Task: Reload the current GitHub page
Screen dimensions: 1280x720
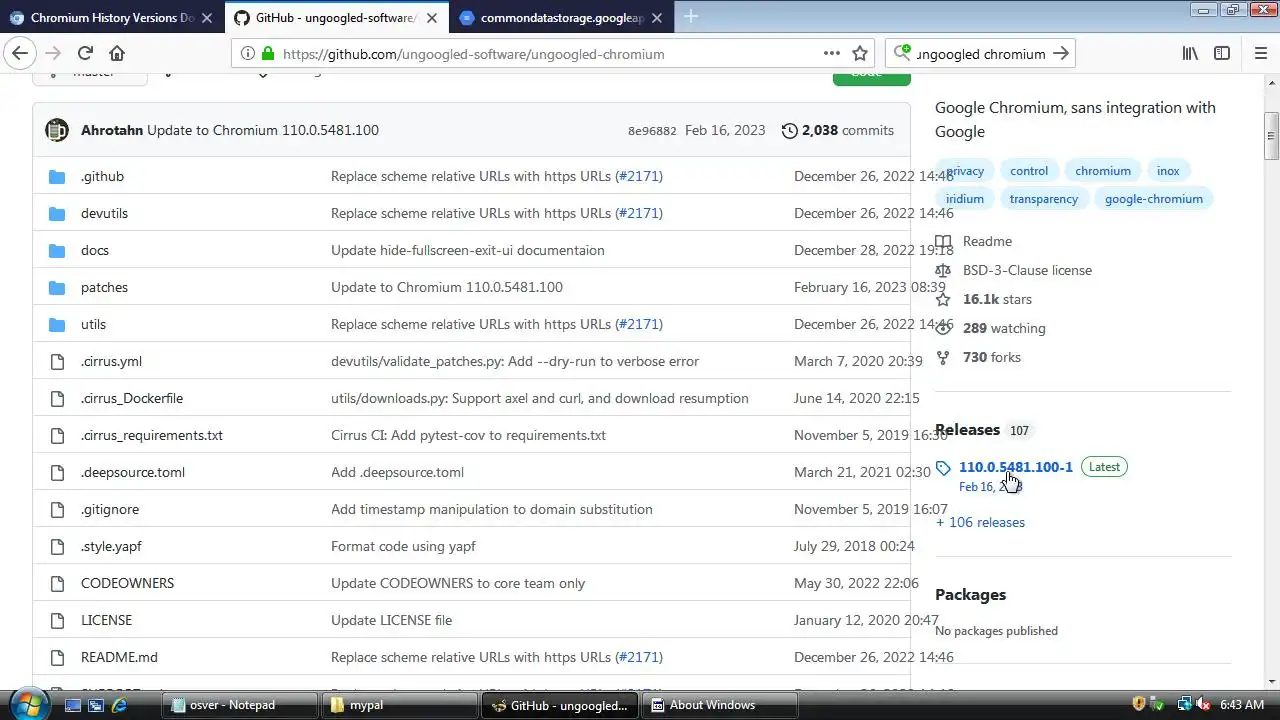Action: (x=85, y=54)
